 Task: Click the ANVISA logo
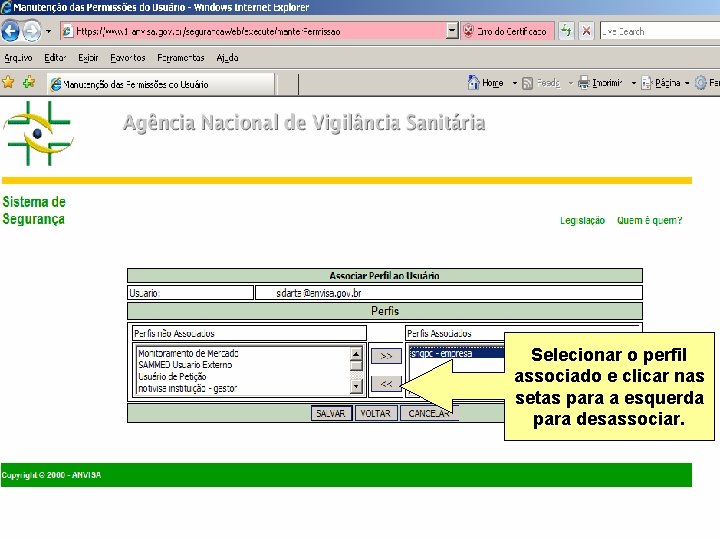click(38, 133)
